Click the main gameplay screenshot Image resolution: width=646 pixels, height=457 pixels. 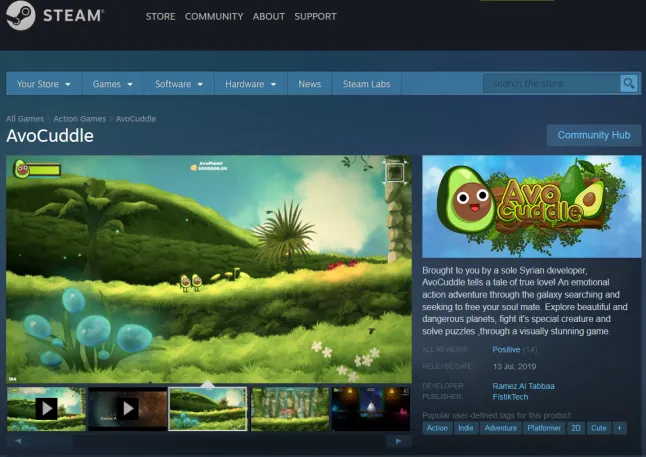209,269
